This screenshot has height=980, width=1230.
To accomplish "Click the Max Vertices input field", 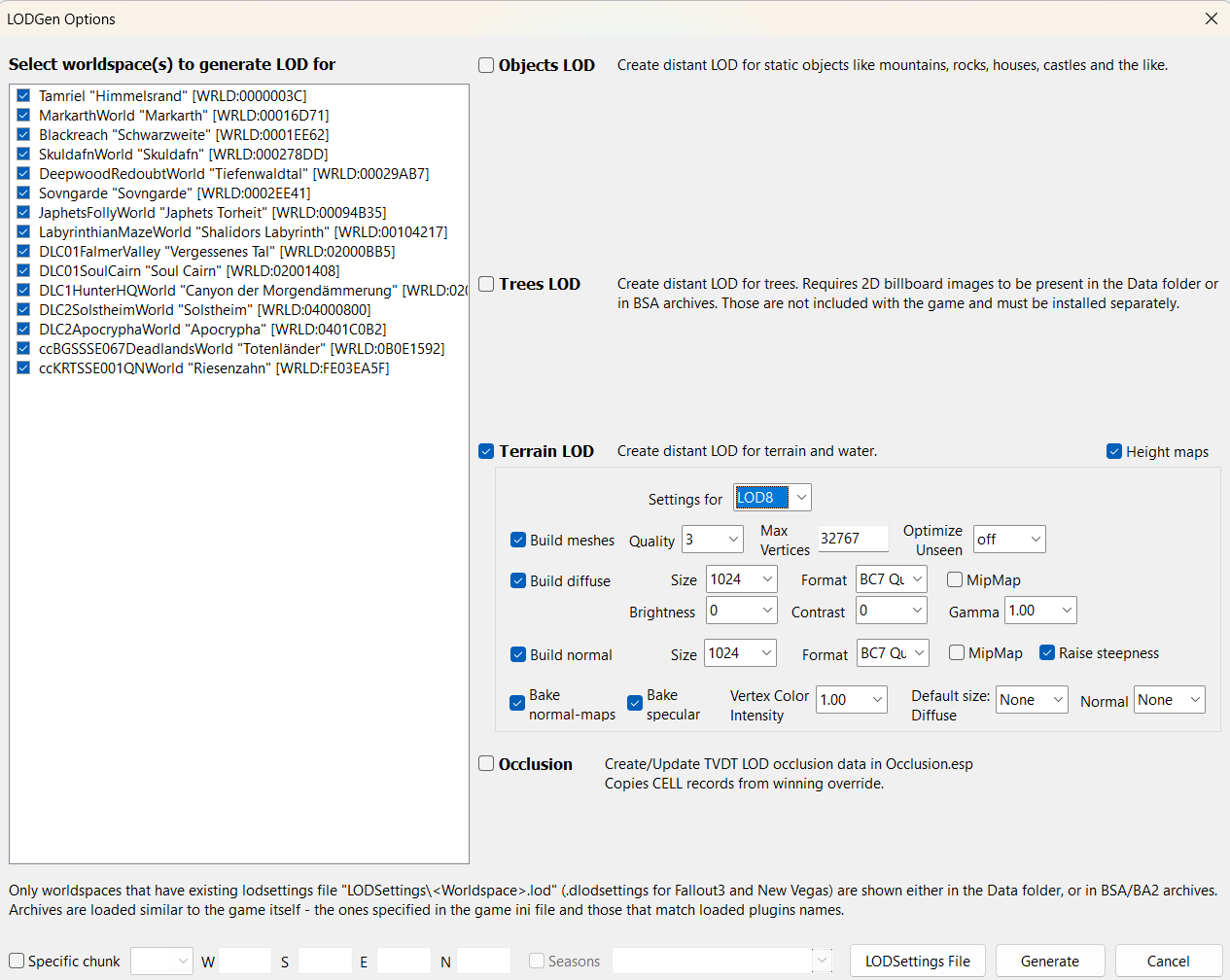I will pos(853,539).
